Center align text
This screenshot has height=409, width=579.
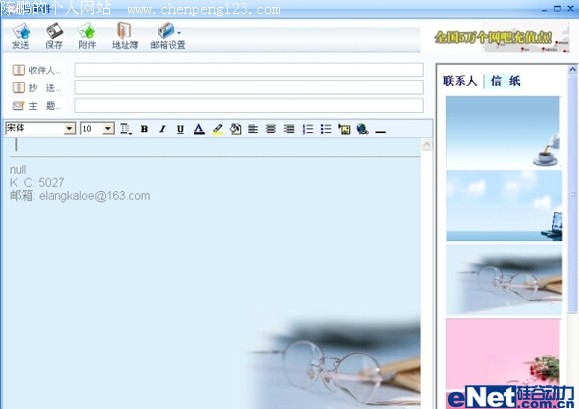(271, 129)
